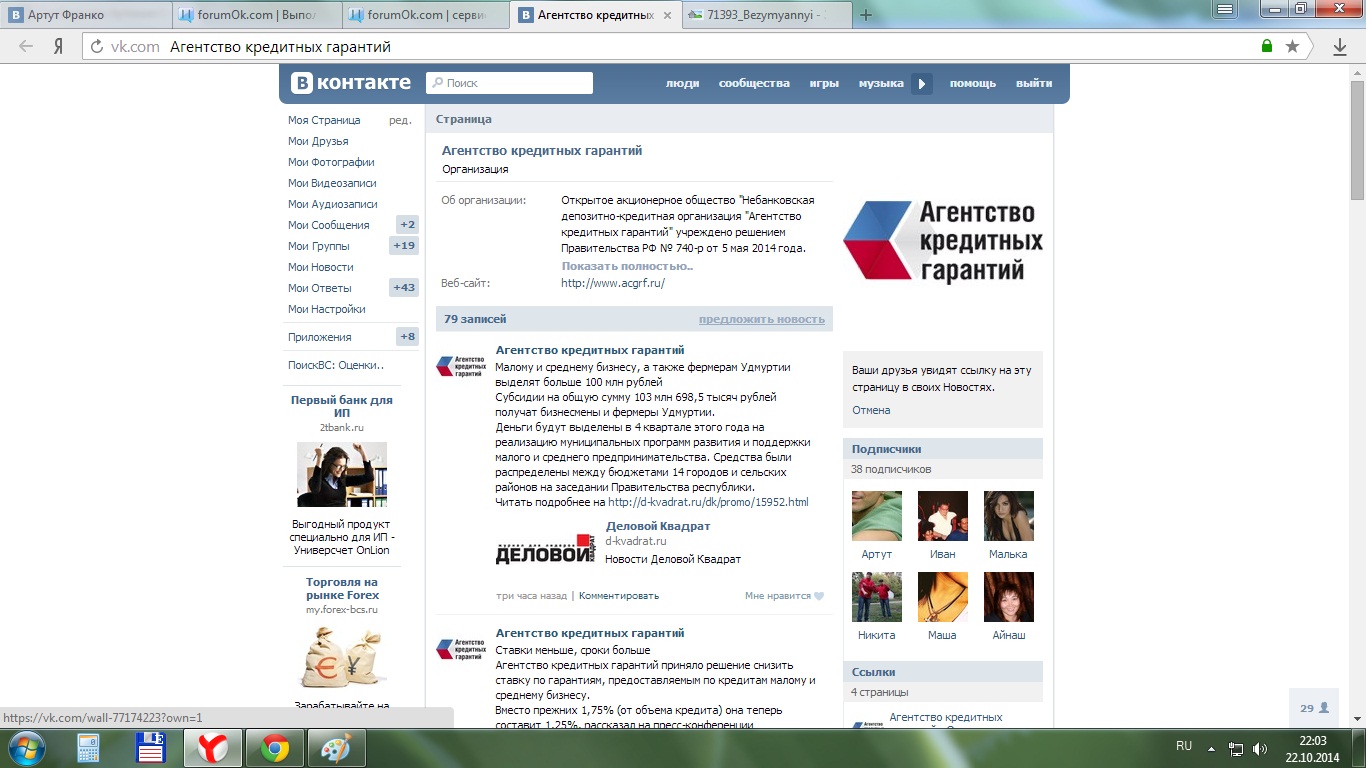Open a new browser tab with plus
1366x768 pixels.
point(866,15)
